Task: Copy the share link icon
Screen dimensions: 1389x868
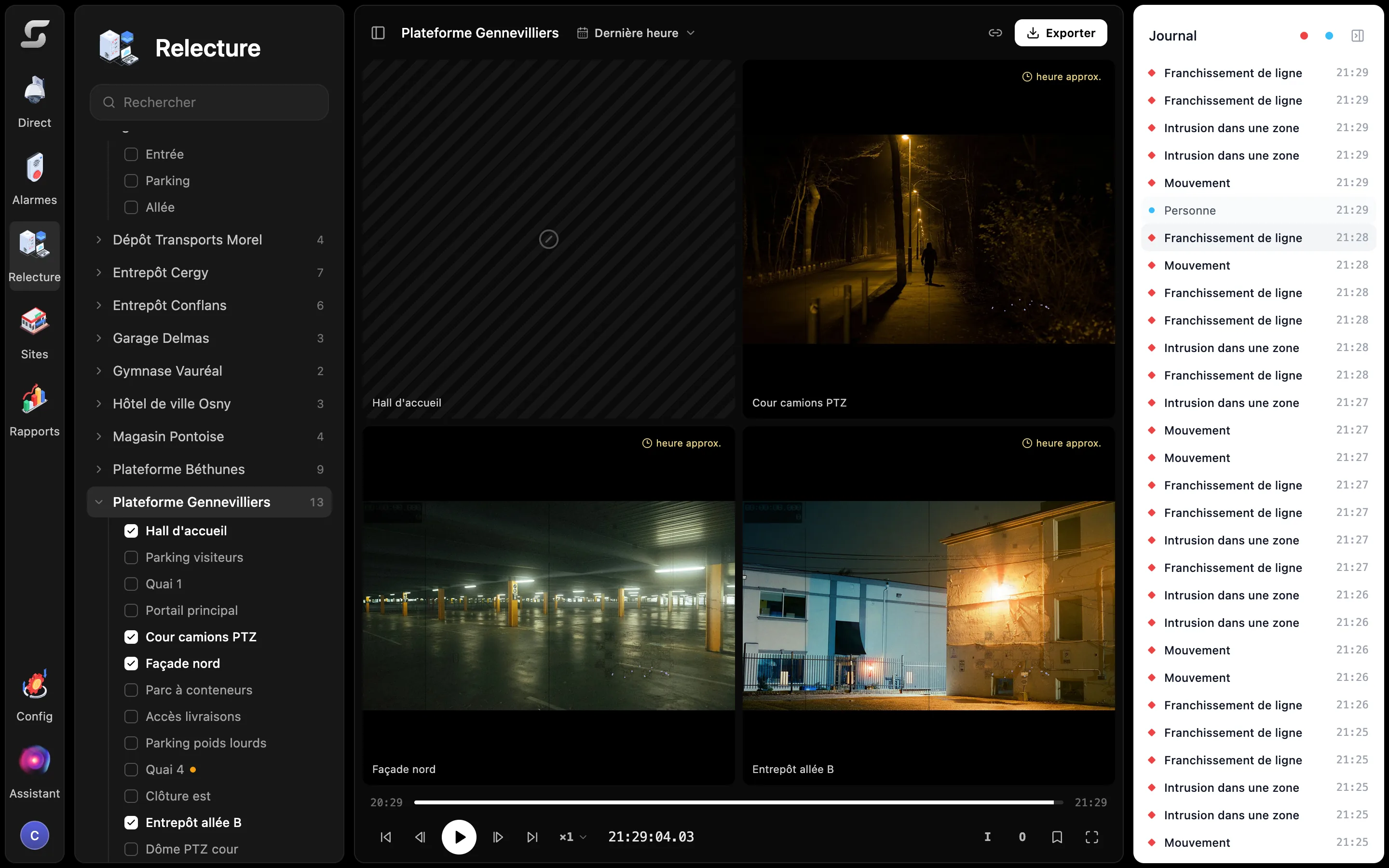Action: point(994,33)
